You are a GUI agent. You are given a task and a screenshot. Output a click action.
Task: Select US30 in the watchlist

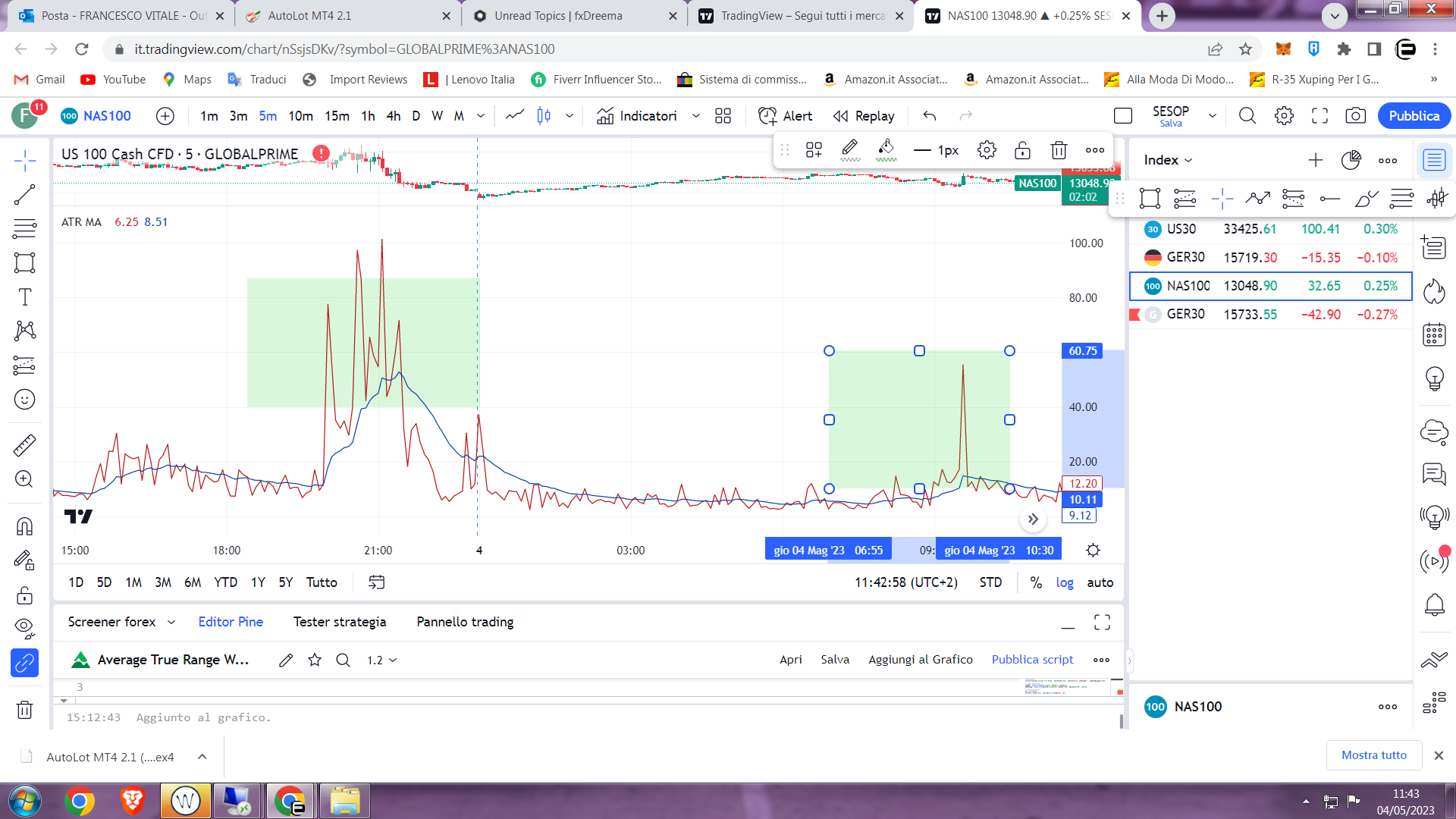pos(1271,229)
